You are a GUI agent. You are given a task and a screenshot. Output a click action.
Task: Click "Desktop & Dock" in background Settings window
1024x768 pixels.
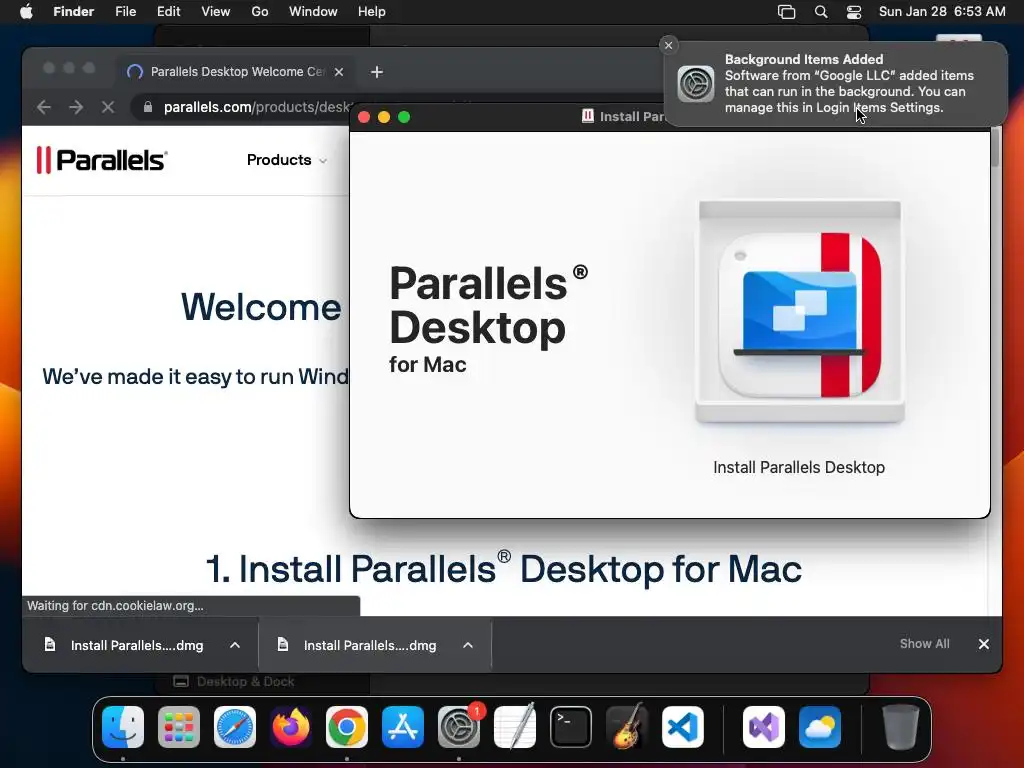(246, 682)
